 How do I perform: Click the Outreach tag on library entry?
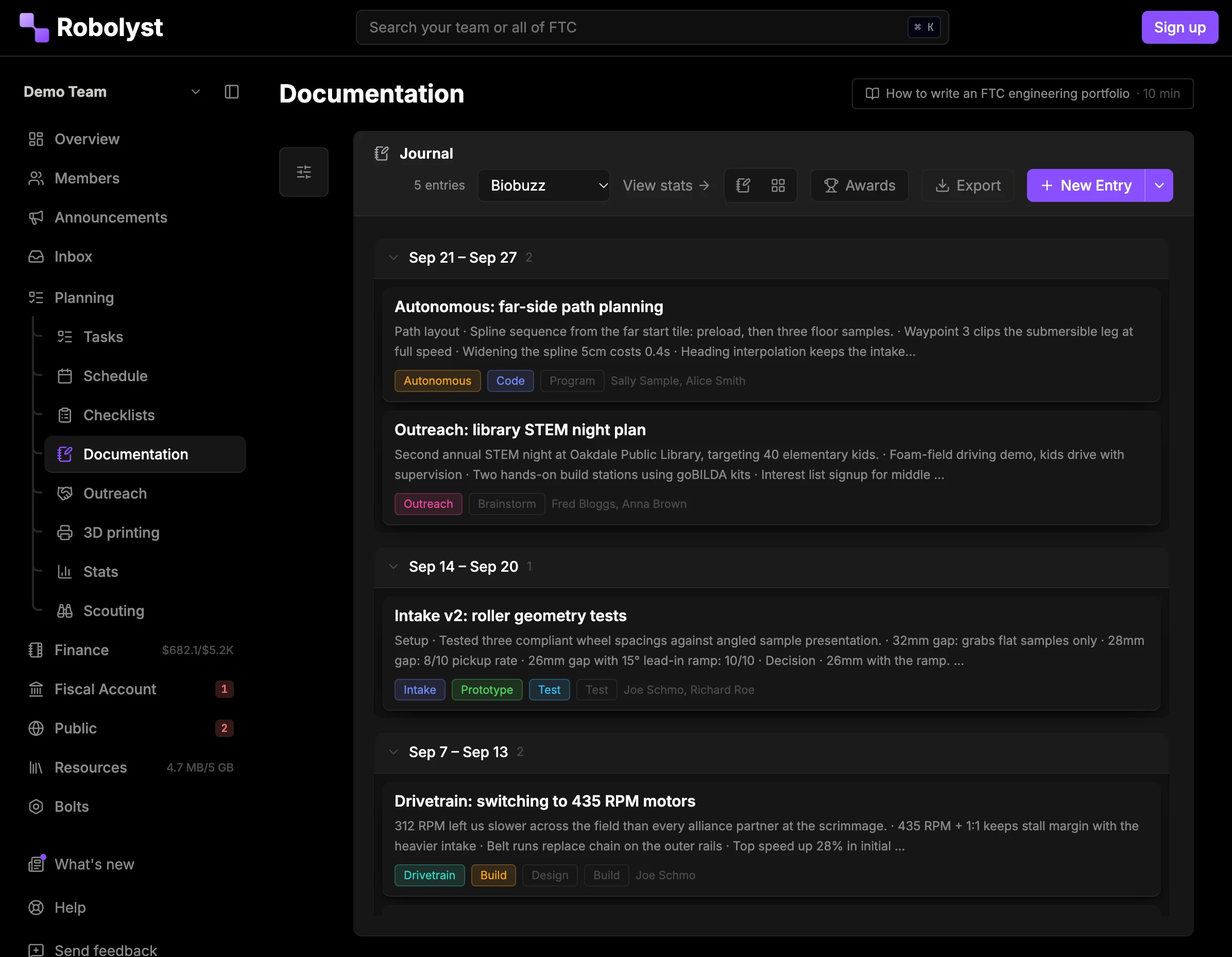click(428, 504)
